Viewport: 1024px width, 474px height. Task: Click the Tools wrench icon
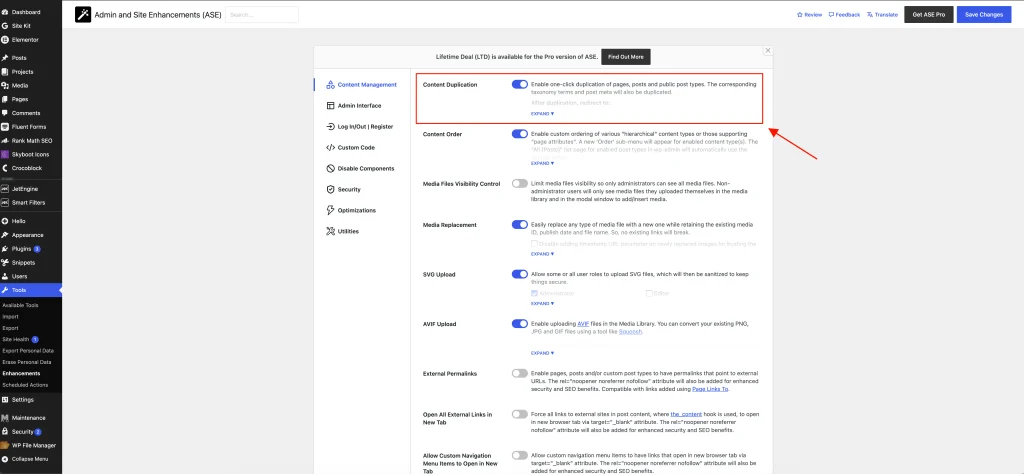click(x=5, y=290)
